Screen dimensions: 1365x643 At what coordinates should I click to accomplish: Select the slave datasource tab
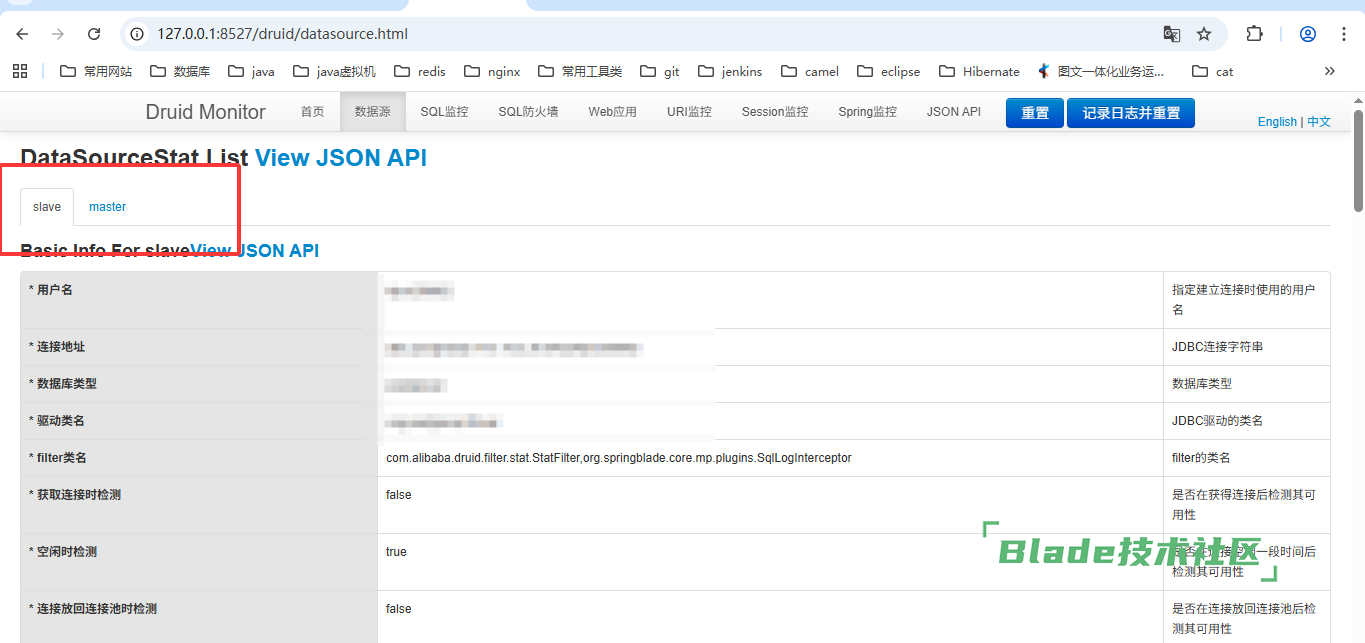[x=47, y=207]
